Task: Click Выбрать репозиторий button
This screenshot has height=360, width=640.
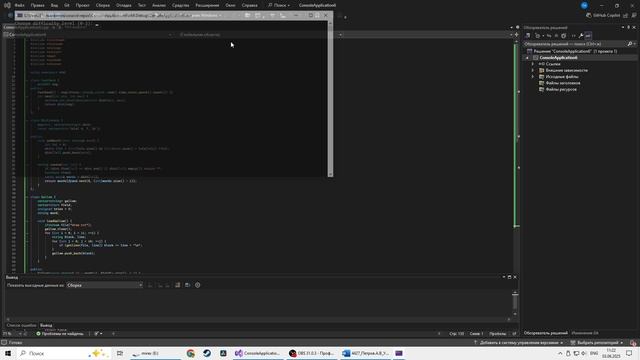Action: [597, 342]
